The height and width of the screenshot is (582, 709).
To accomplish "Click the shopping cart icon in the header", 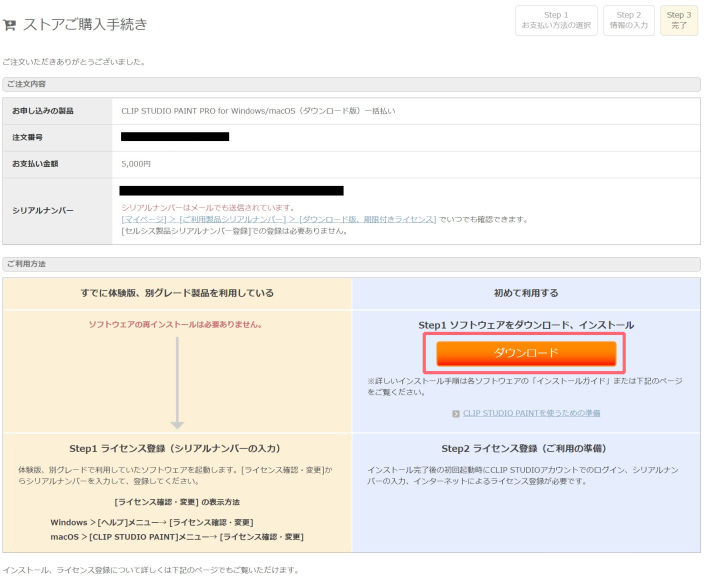I will (x=9, y=24).
